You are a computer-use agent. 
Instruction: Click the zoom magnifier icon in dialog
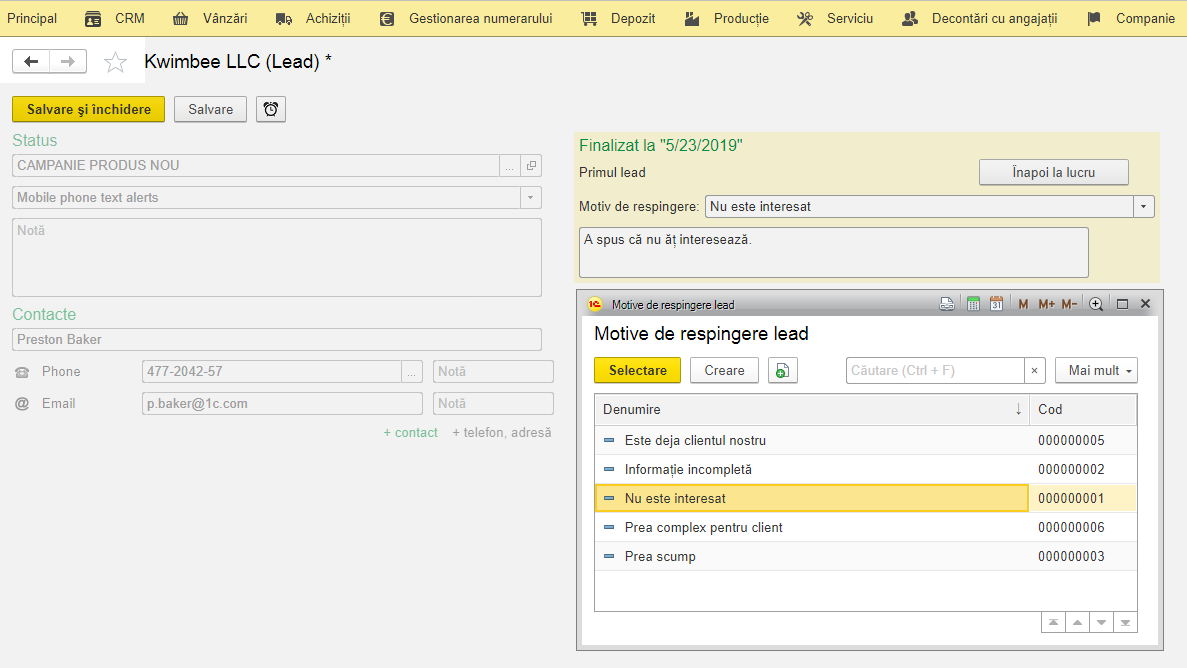[x=1095, y=304]
